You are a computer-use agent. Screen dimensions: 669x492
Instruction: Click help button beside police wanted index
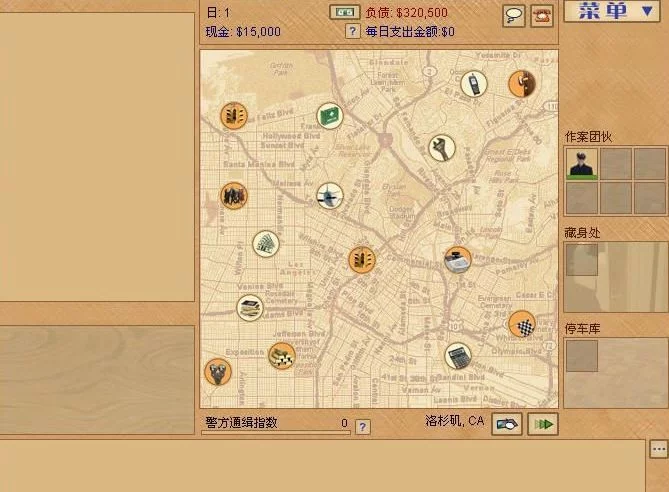pos(363,426)
